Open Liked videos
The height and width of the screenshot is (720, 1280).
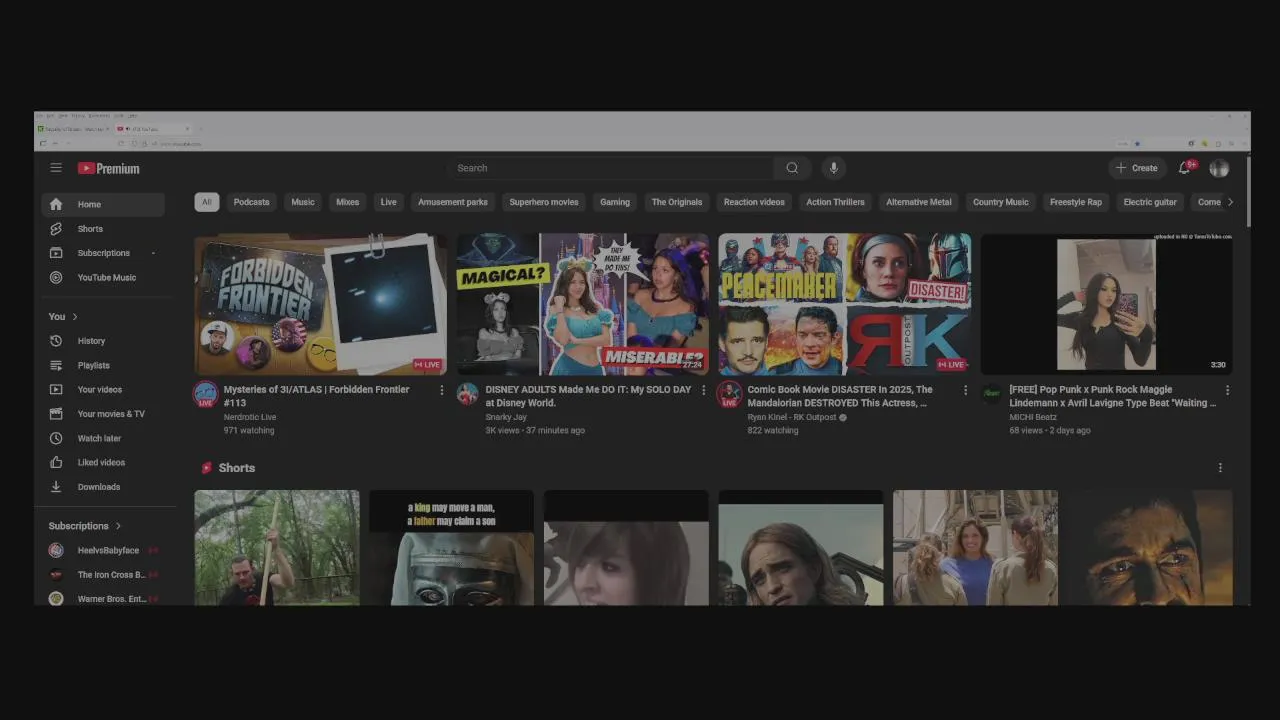[103, 462]
